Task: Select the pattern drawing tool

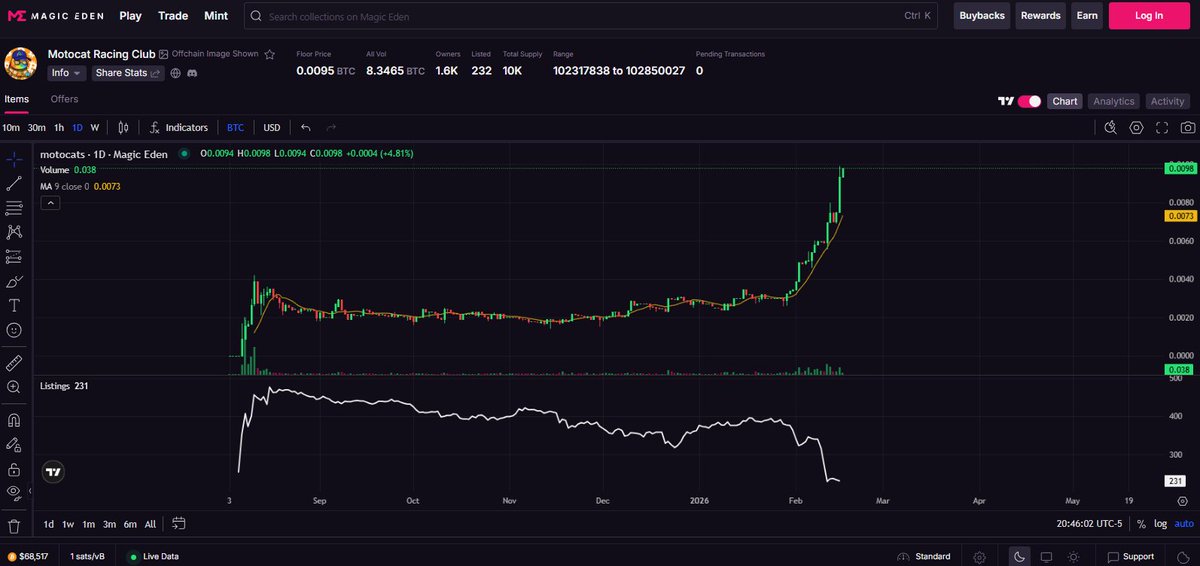Action: tap(14, 232)
